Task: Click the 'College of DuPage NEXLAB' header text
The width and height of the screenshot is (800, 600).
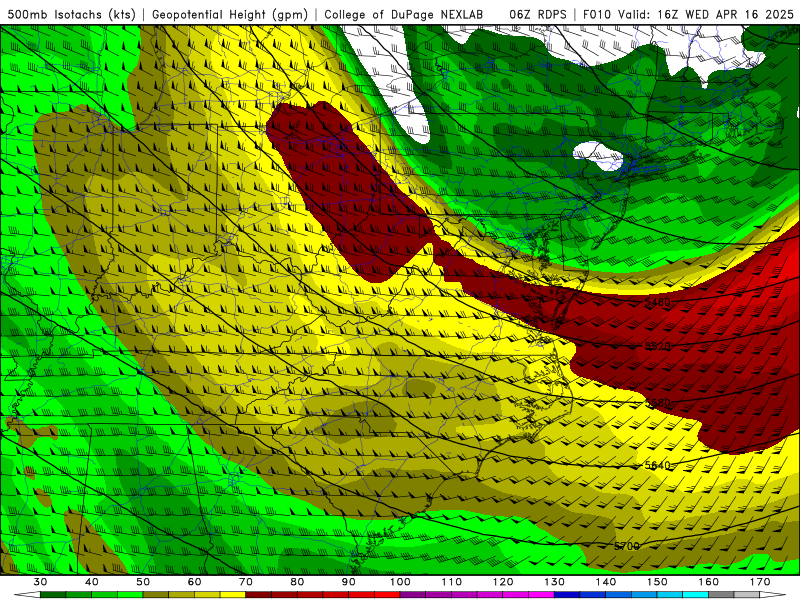Action: [x=403, y=14]
